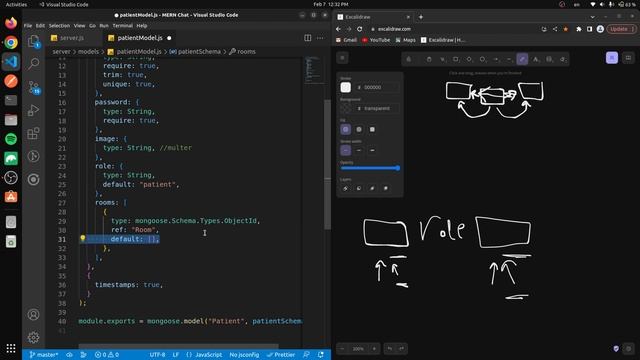Screen dimensions: 640x360
Task: Choose cross-hatch fill style
Action: (x=359, y=129)
